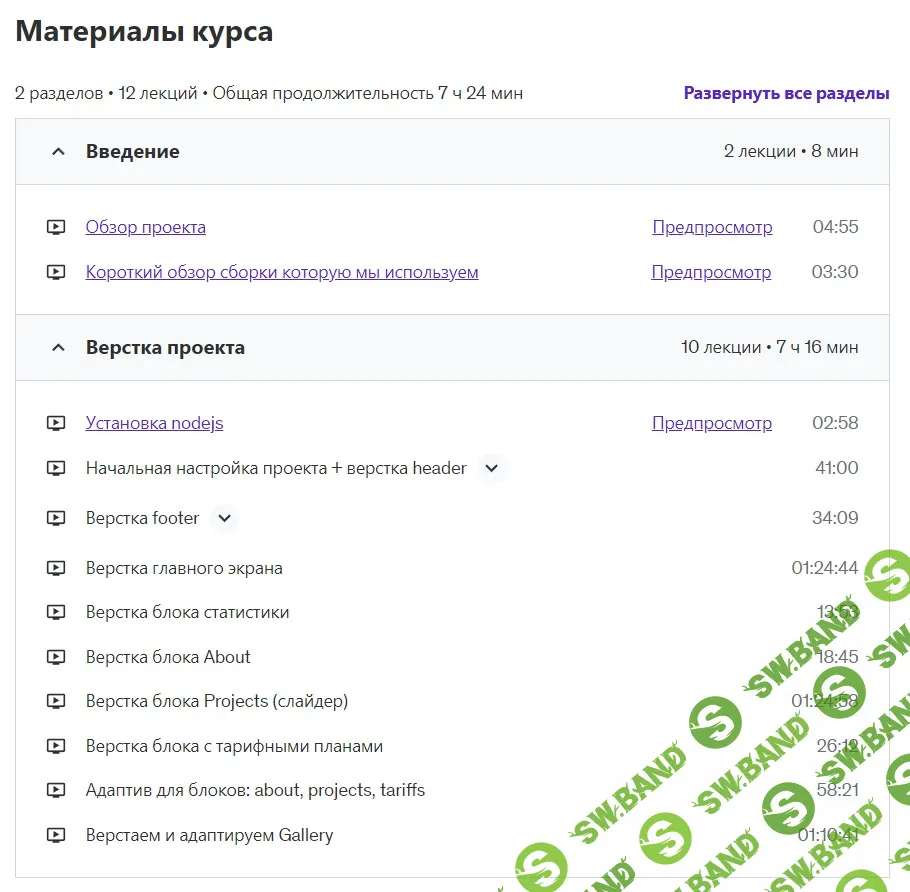
Task: Click video icon next to Верстка footer
Action: (x=56, y=518)
